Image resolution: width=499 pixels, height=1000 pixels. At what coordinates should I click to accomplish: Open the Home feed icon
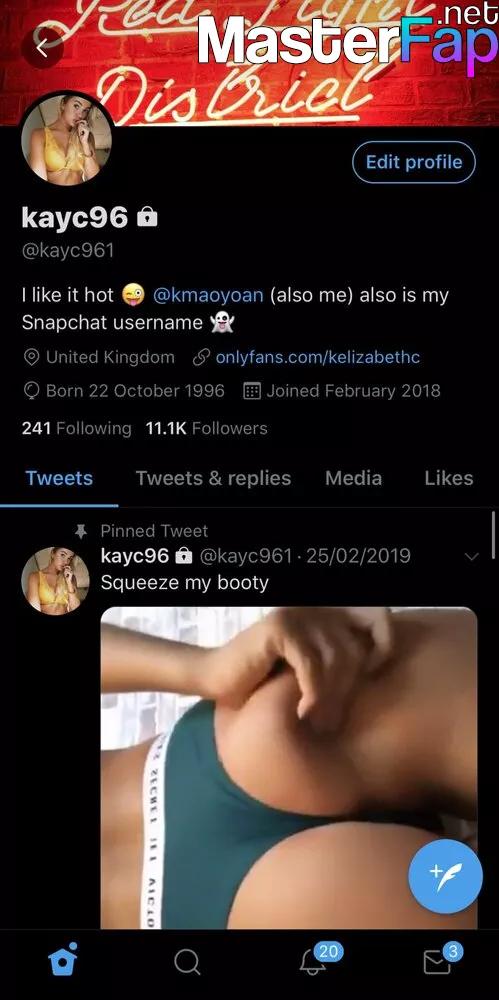63,958
